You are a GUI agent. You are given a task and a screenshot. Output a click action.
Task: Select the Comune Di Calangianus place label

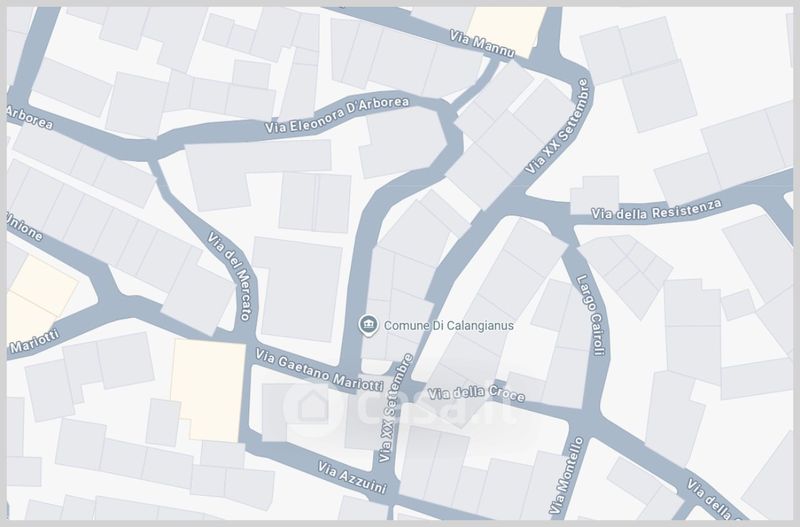(448, 325)
